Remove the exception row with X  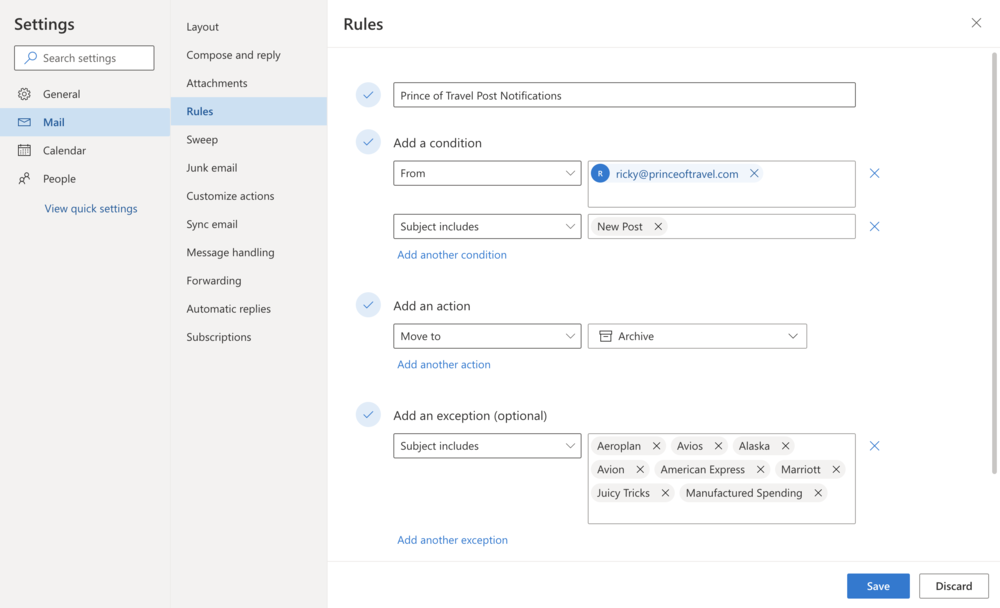click(874, 446)
